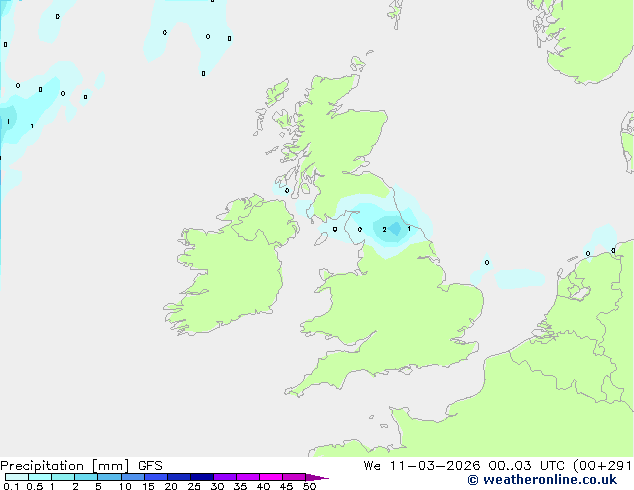The height and width of the screenshot is (490, 634).
Task: Select the magenta legend swatch starting at 40
Action: tap(271, 477)
